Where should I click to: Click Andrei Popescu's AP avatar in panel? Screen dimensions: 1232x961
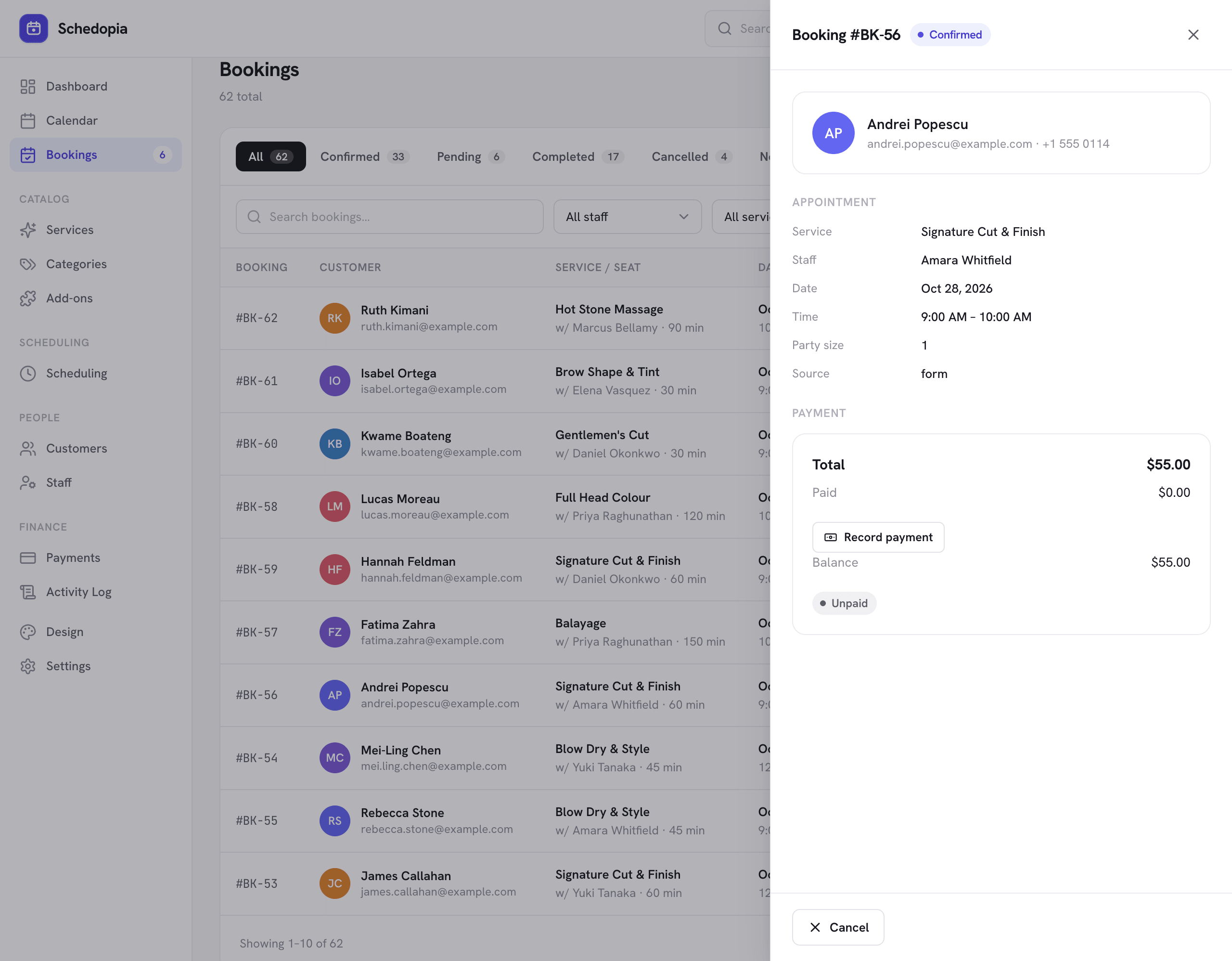(x=833, y=133)
